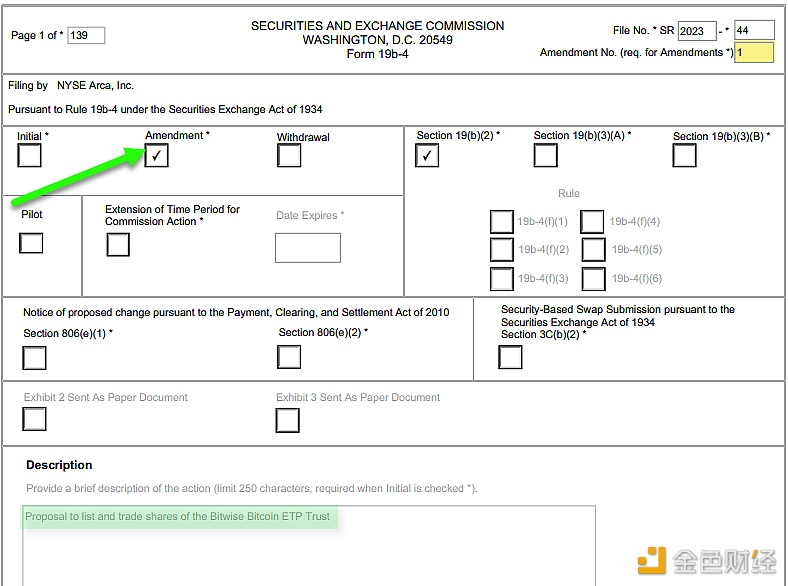Tick the Withdrawal checkbox
The height and width of the screenshot is (586, 788).
coord(289,155)
